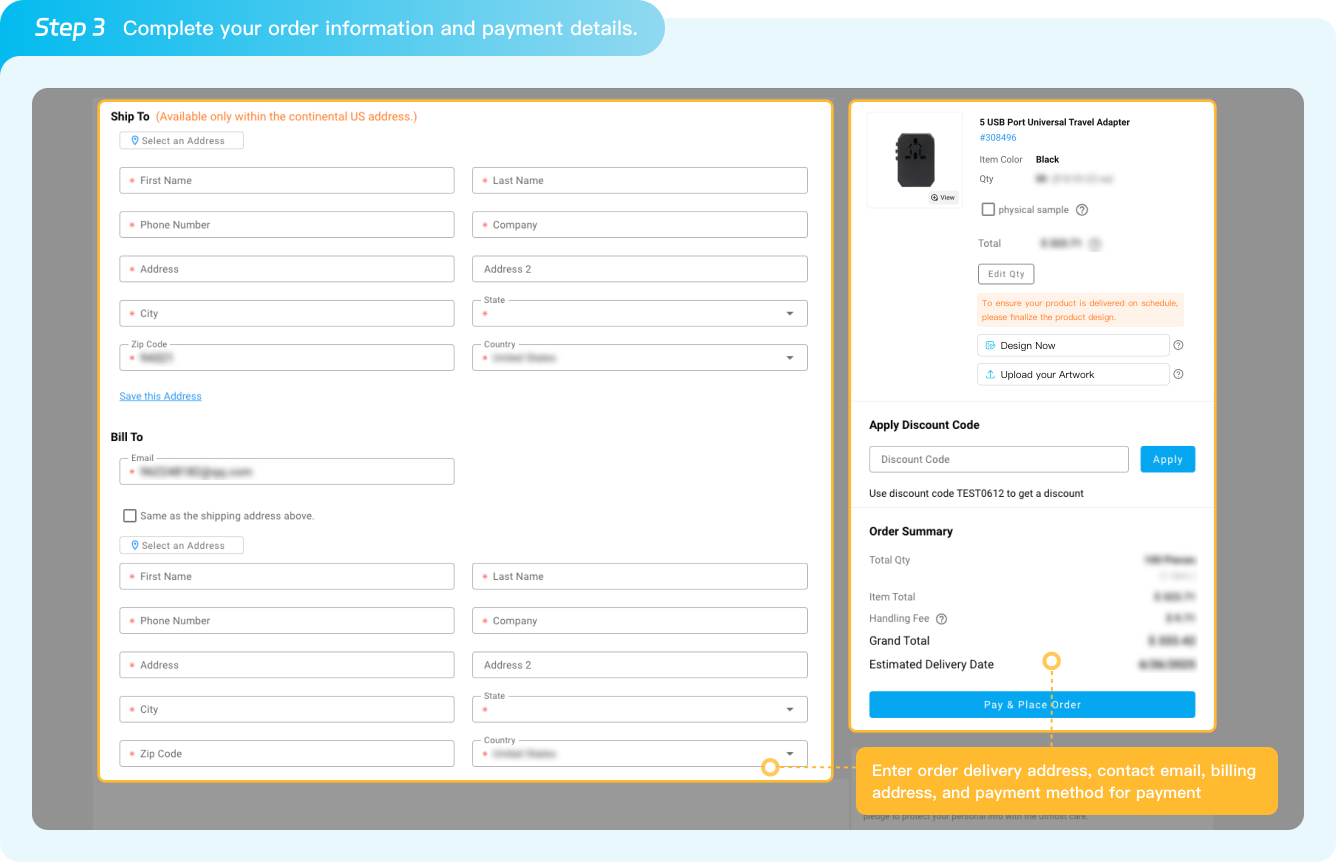Image resolution: width=1336 pixels, height=862 pixels.
Task: Click help icon beside Upload your Artwork
Action: [x=1178, y=374]
